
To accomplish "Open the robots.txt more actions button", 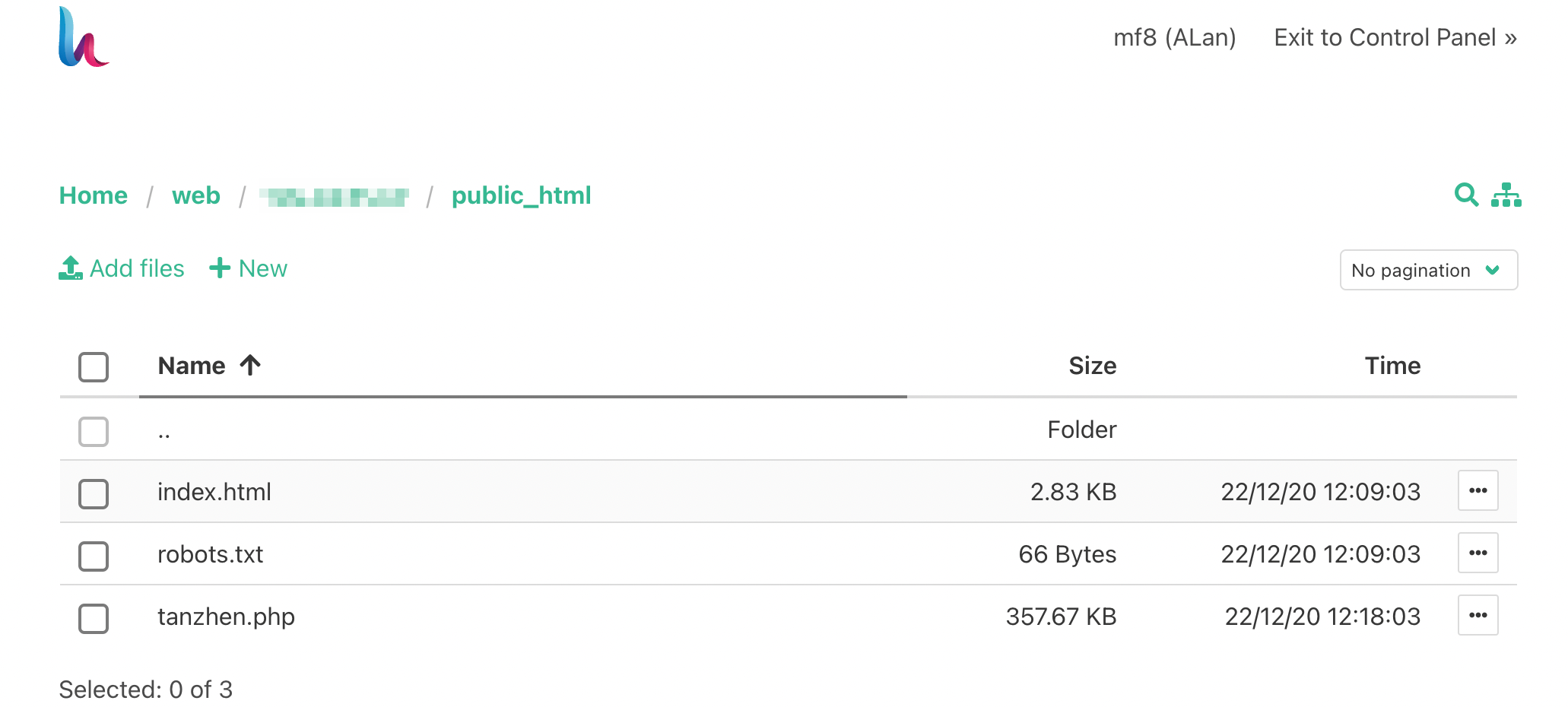I will [1478, 553].
